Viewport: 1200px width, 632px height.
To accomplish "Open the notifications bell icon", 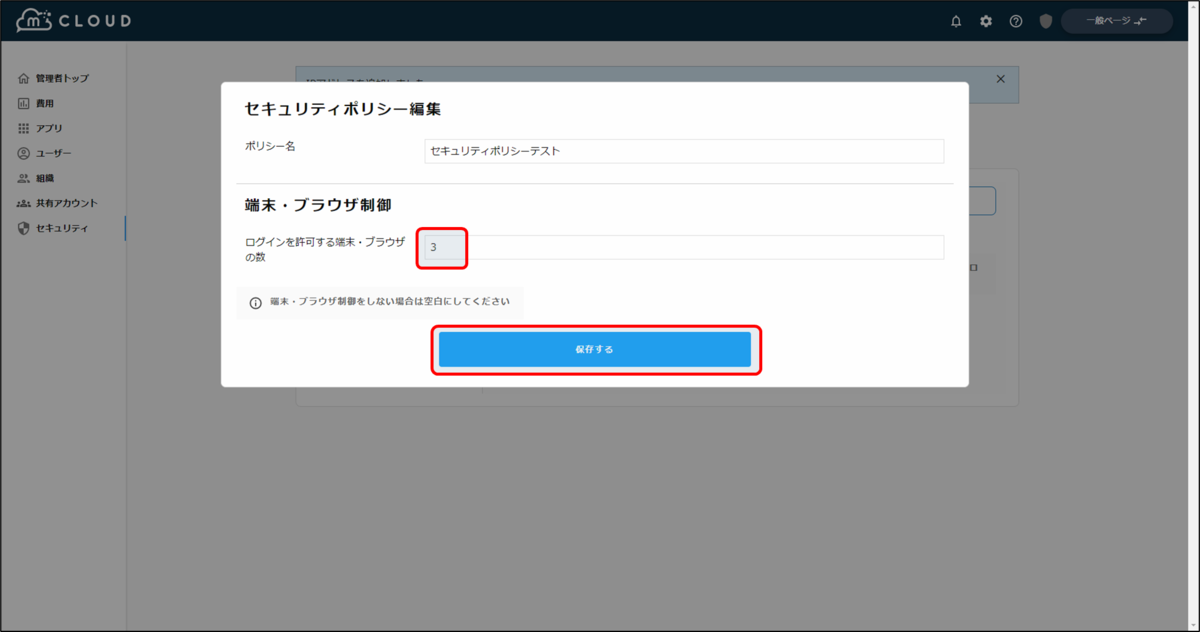I will pos(955,20).
